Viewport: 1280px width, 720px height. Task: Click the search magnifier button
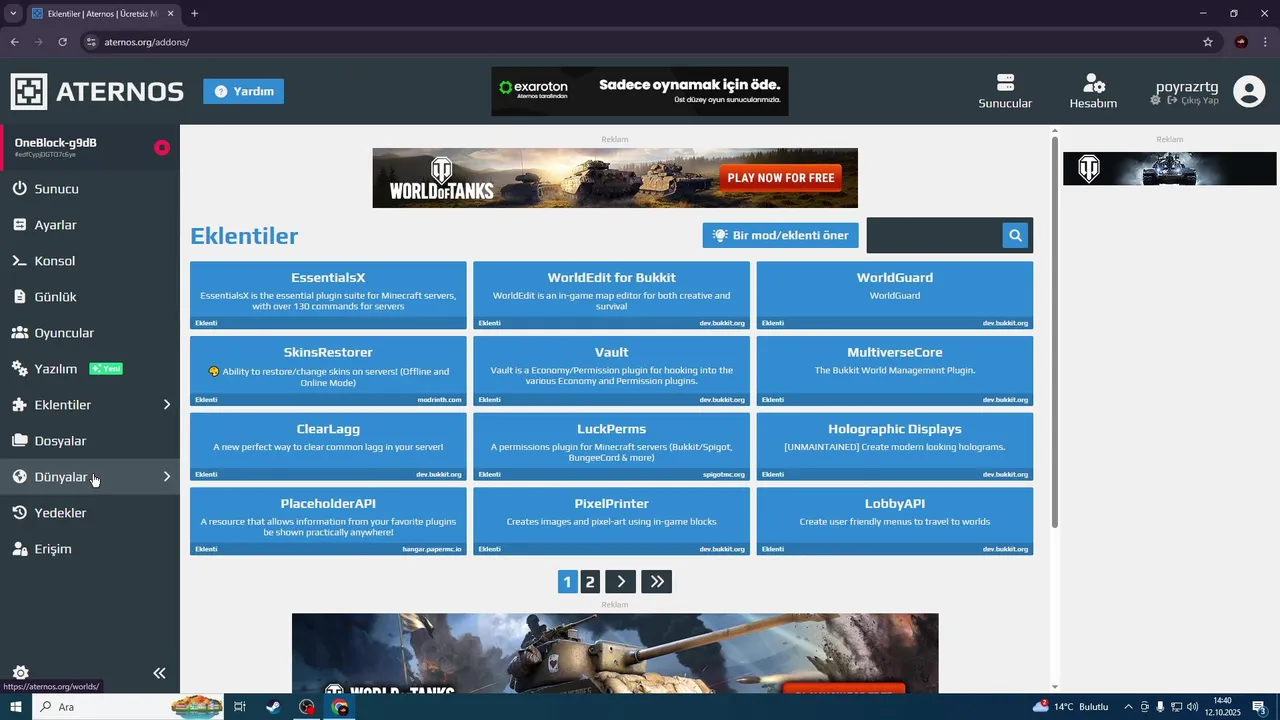point(1015,235)
